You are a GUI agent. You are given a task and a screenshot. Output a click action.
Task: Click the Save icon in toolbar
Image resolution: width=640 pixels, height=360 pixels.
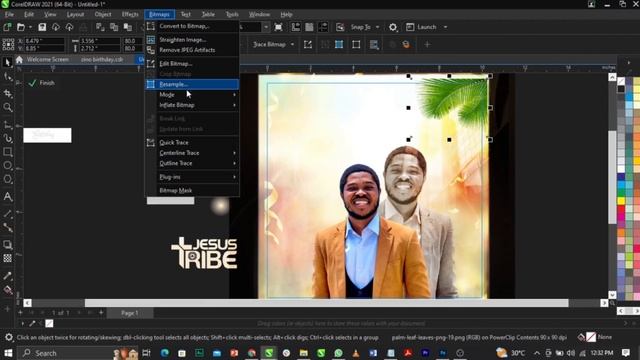point(42,27)
